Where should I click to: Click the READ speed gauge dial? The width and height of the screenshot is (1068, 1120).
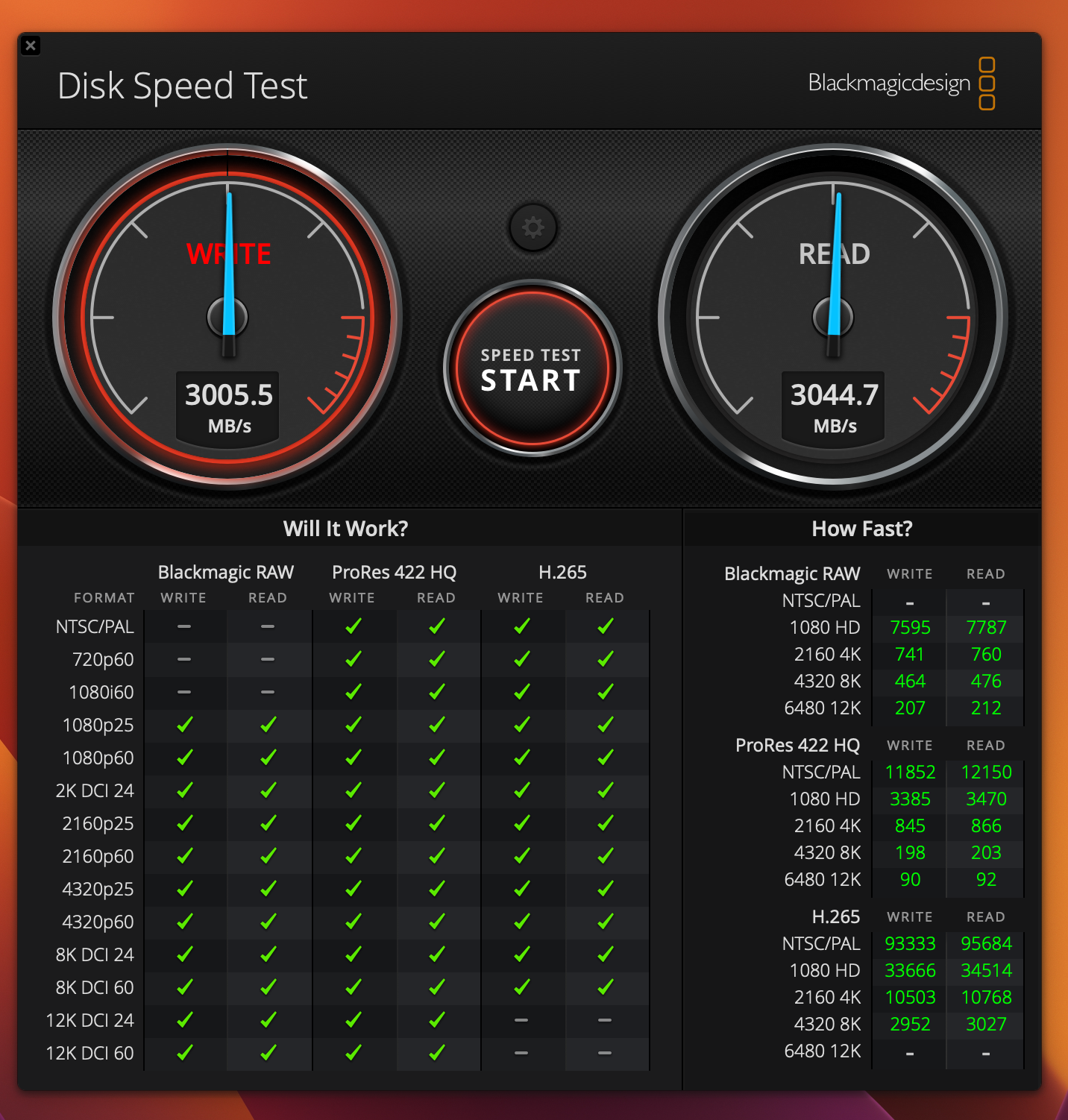[x=833, y=318]
